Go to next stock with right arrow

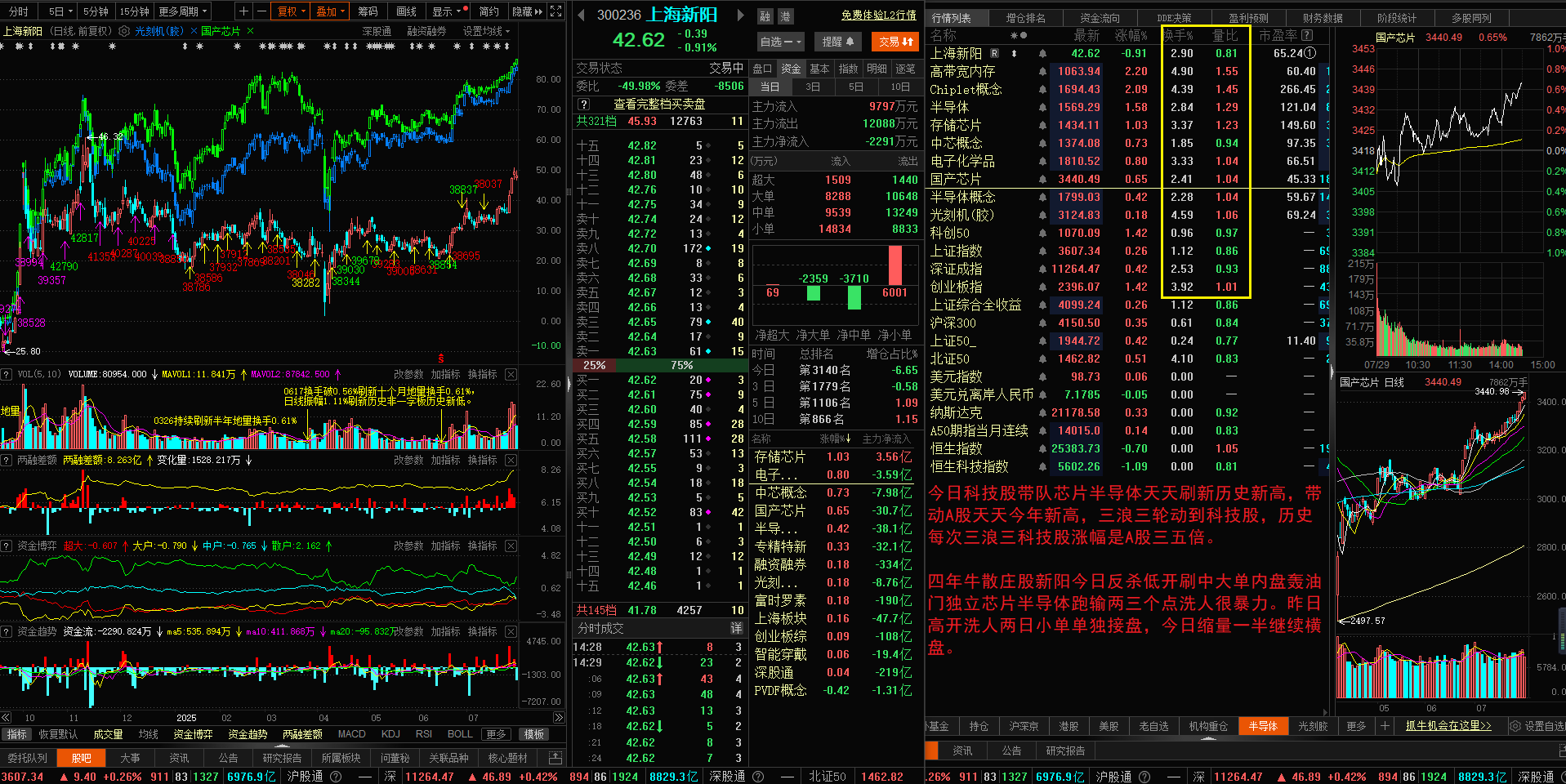(740, 15)
